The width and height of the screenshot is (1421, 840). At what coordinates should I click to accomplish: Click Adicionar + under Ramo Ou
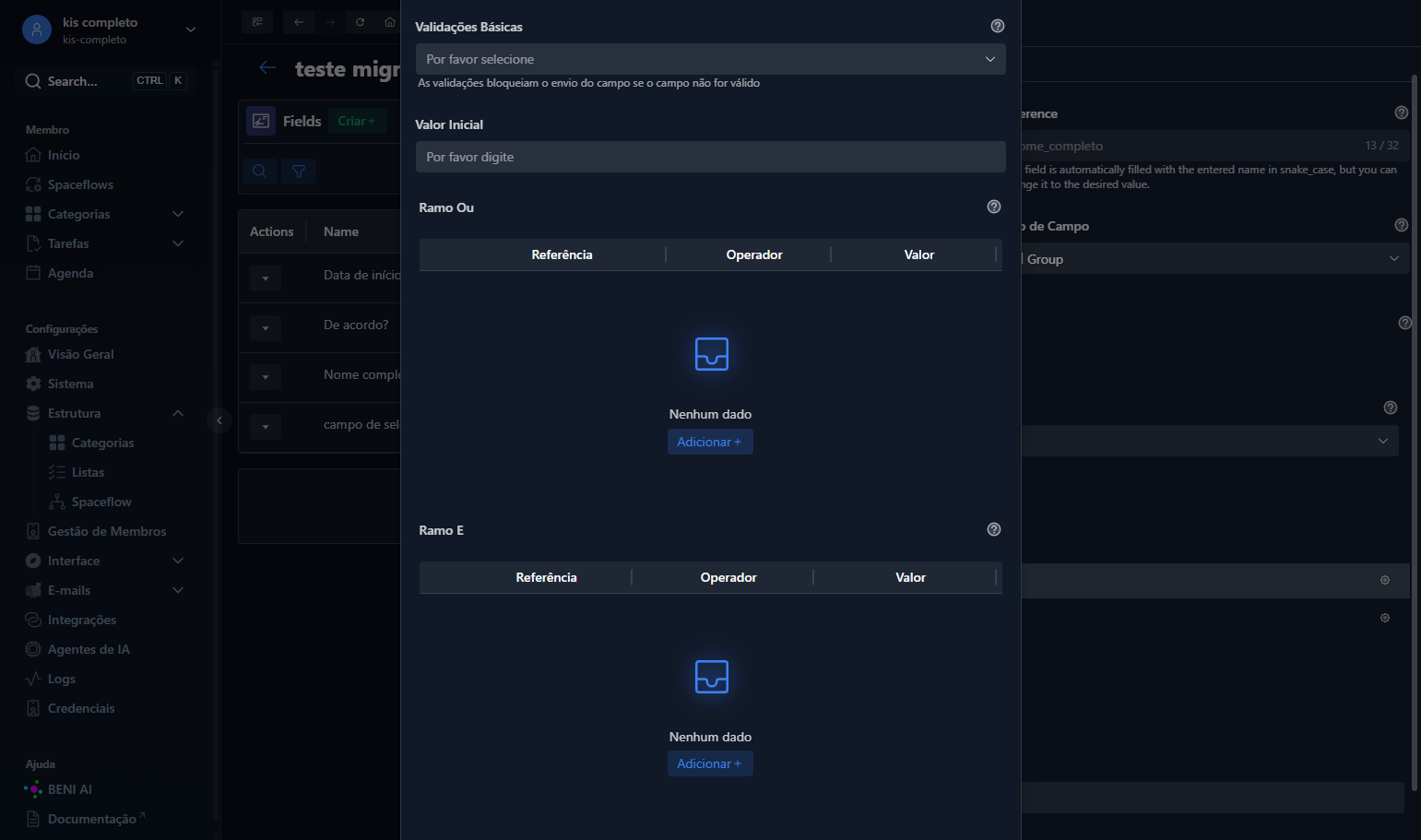point(710,442)
